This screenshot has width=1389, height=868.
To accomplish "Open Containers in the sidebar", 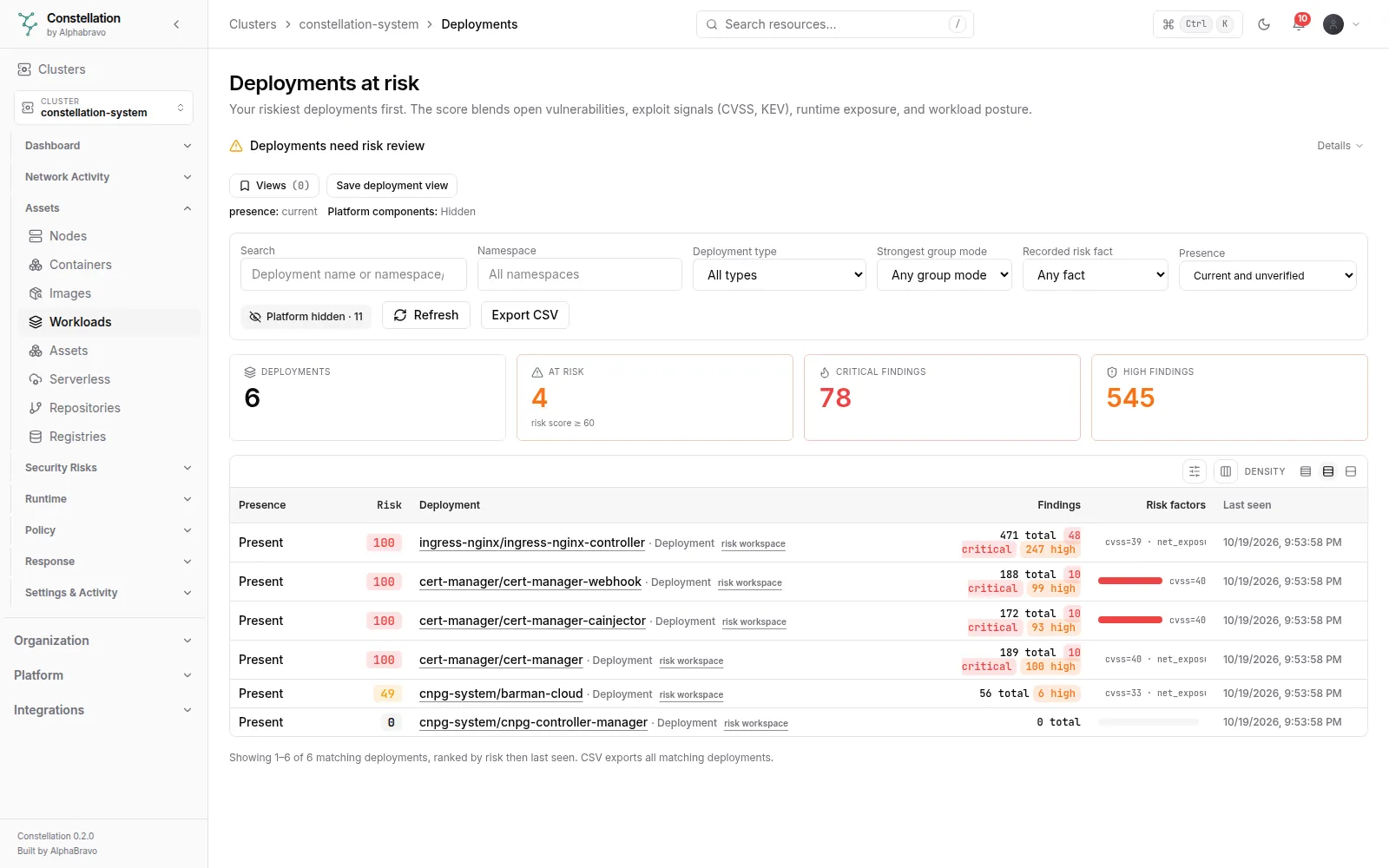I will tap(109, 265).
